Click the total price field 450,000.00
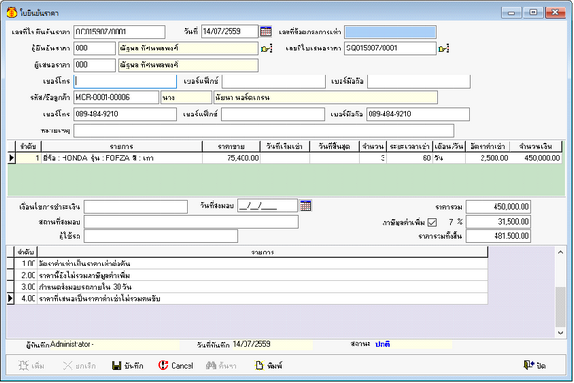 498,207
